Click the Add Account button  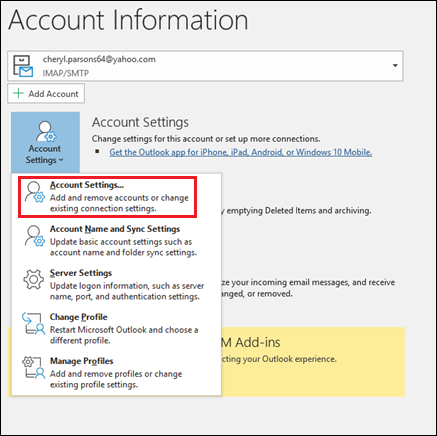[46, 93]
